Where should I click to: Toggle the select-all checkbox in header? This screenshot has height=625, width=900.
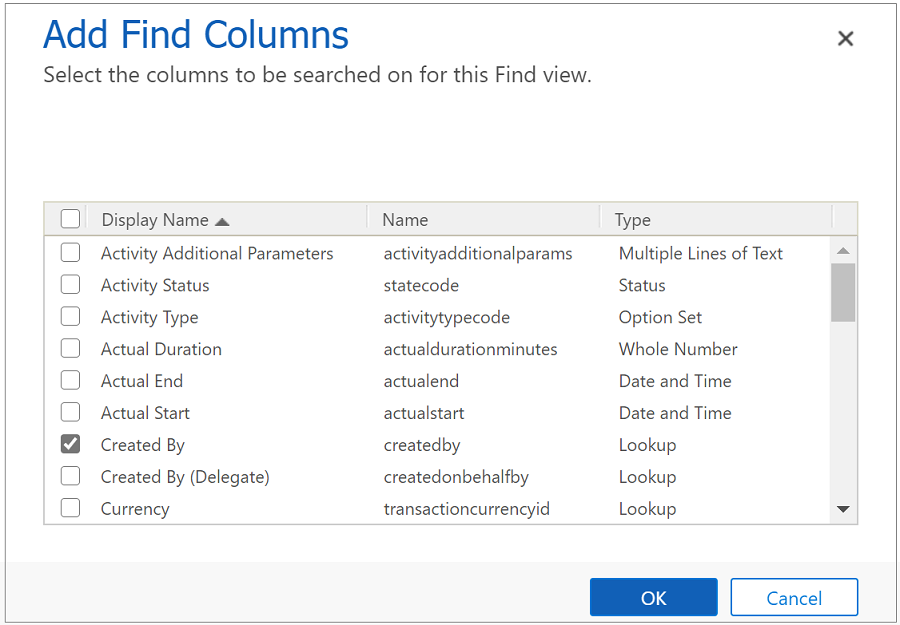[71, 219]
